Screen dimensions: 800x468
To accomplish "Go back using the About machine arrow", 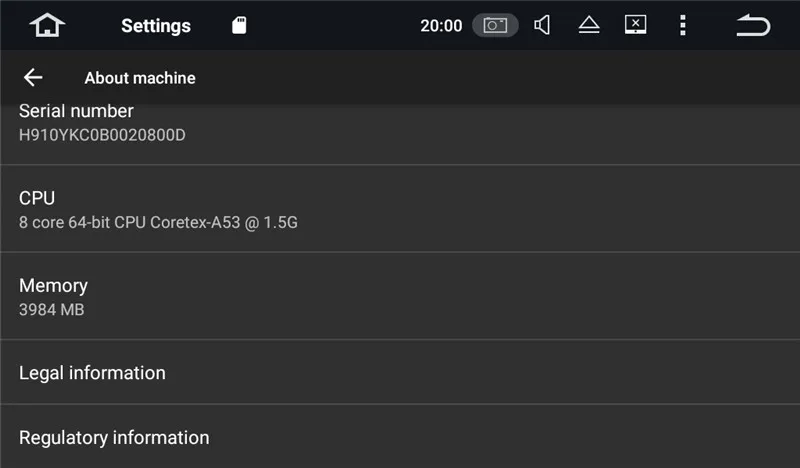I will (x=33, y=78).
